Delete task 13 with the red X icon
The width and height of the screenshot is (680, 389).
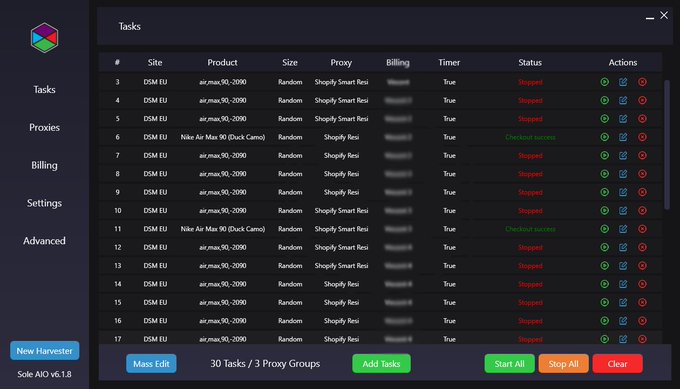pyautogui.click(x=642, y=265)
